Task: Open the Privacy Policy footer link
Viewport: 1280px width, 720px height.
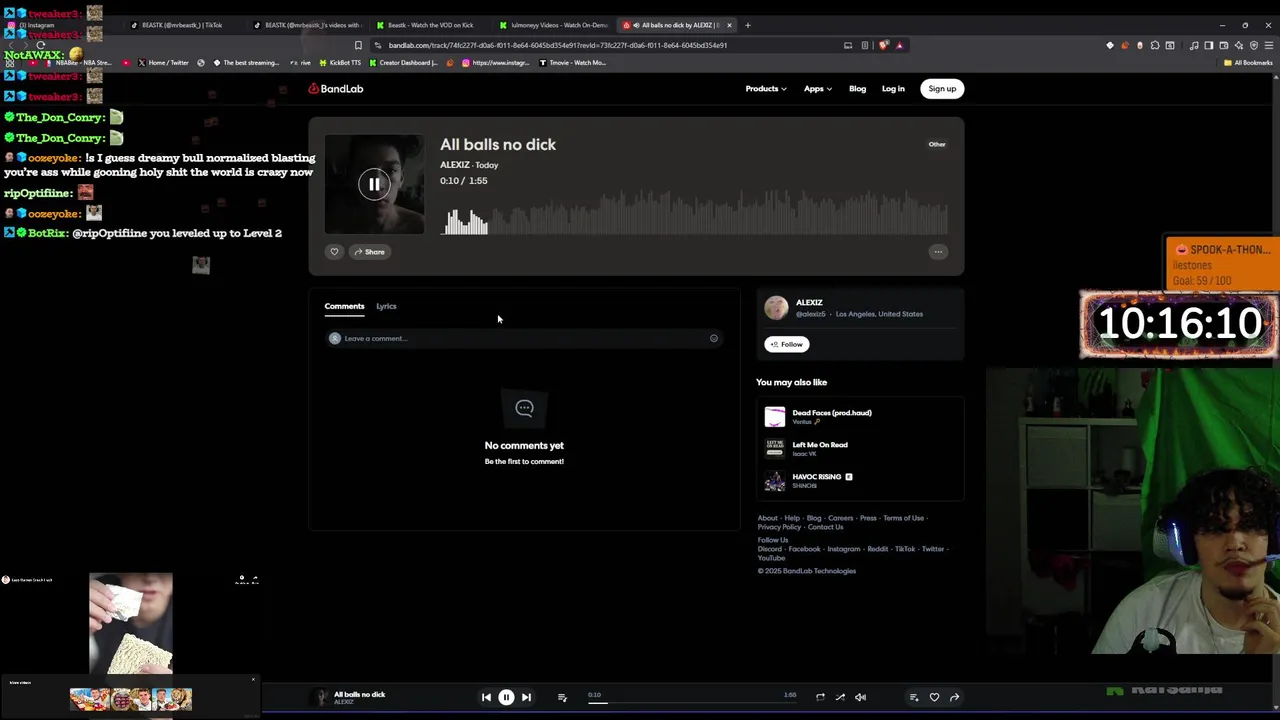Action: point(779,527)
